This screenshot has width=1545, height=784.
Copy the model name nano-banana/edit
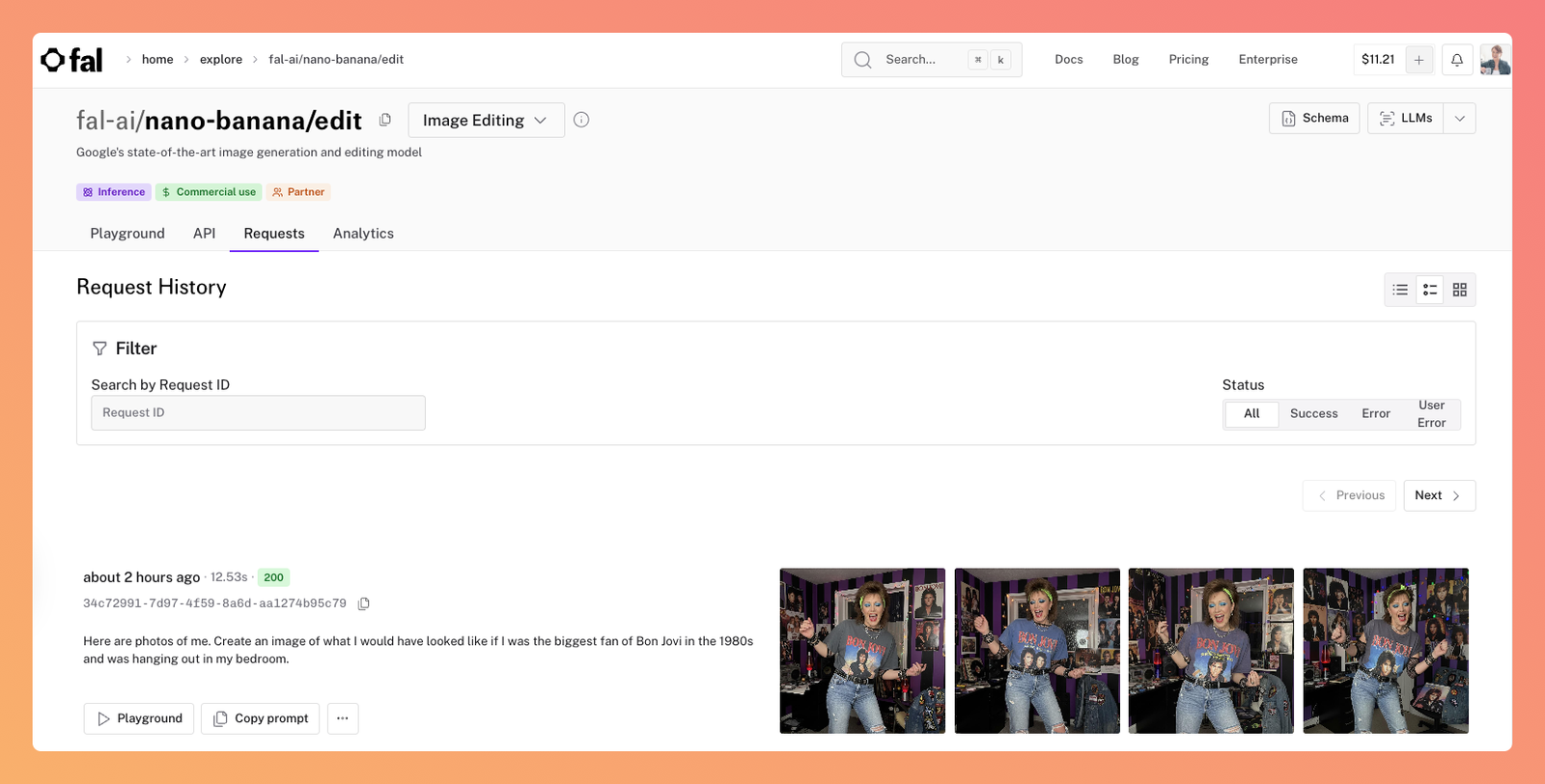click(385, 120)
